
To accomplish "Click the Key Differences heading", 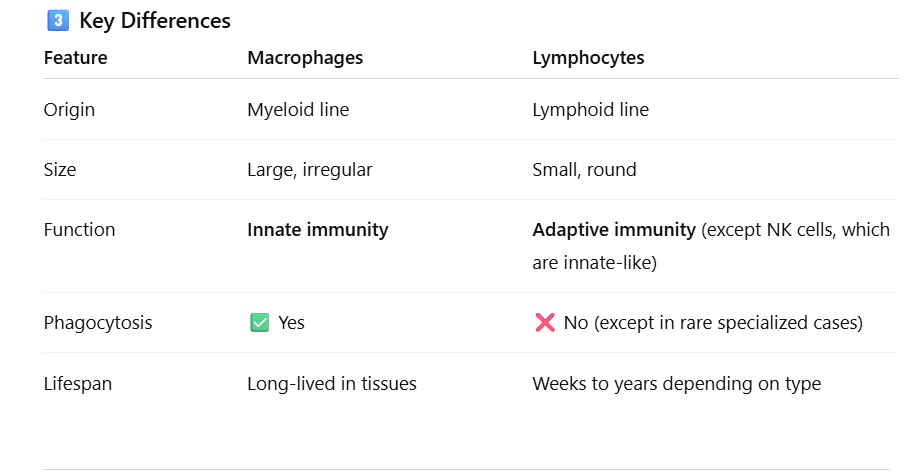I will [x=155, y=21].
